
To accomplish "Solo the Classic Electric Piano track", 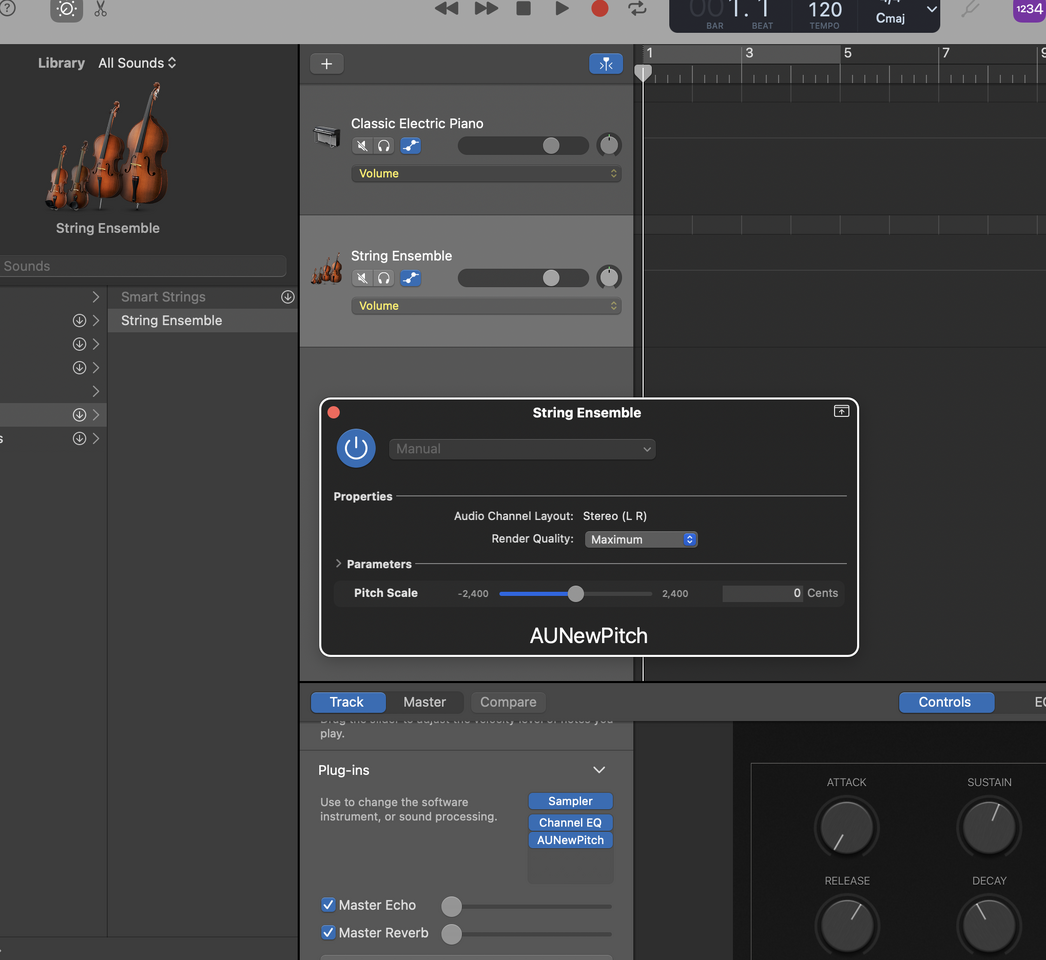I will (x=384, y=145).
